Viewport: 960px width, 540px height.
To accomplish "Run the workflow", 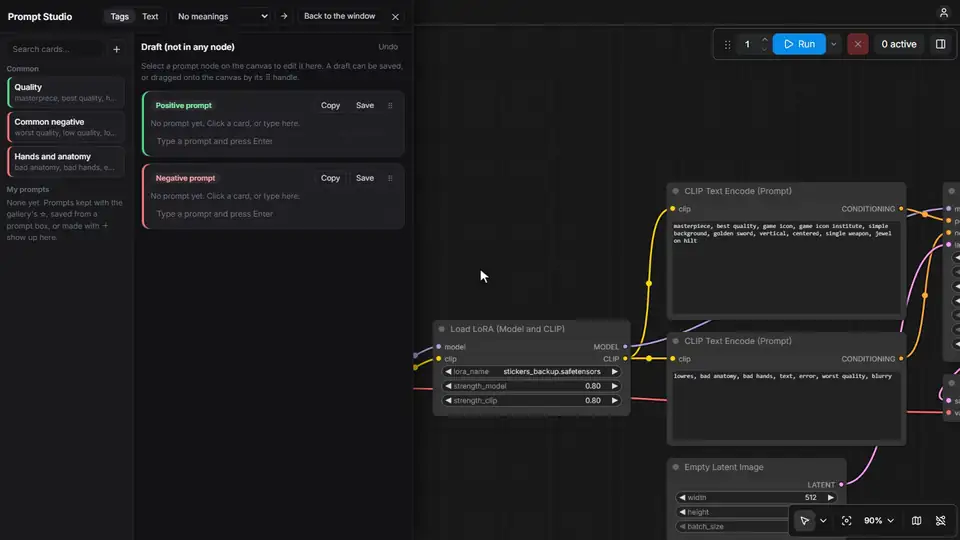I will click(x=799, y=44).
